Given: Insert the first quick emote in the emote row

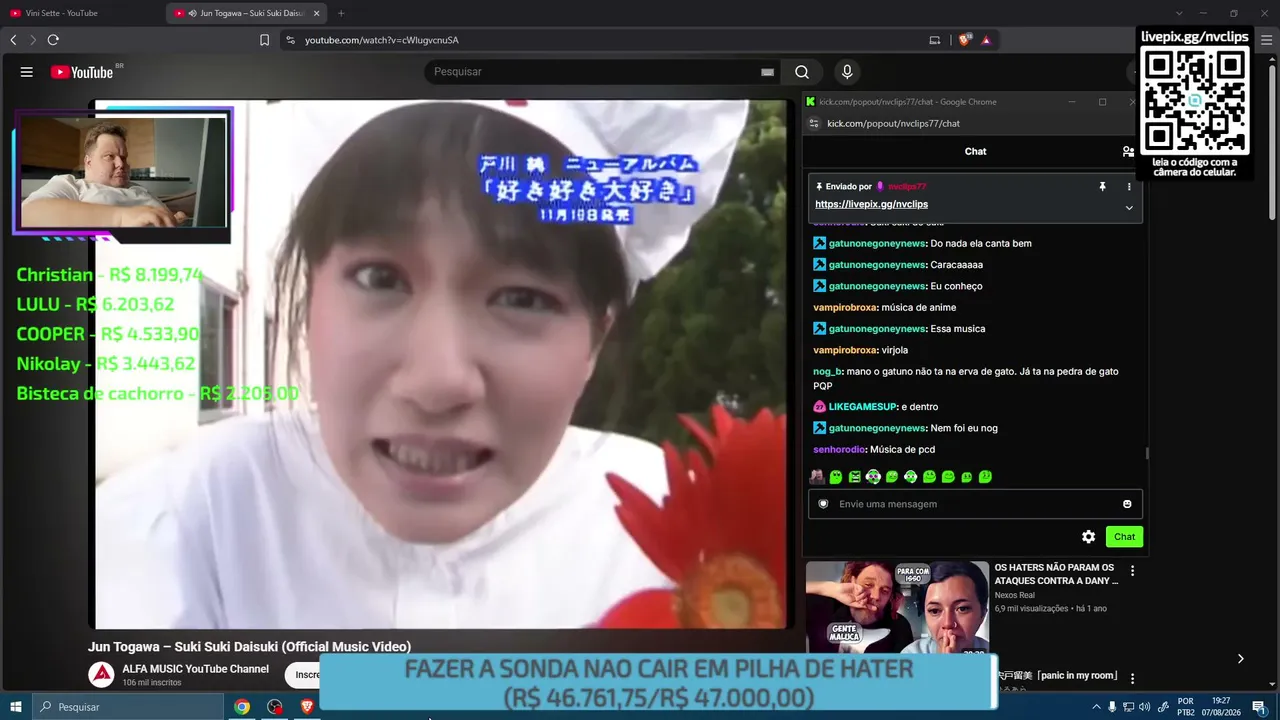Looking at the screenshot, I should (817, 477).
